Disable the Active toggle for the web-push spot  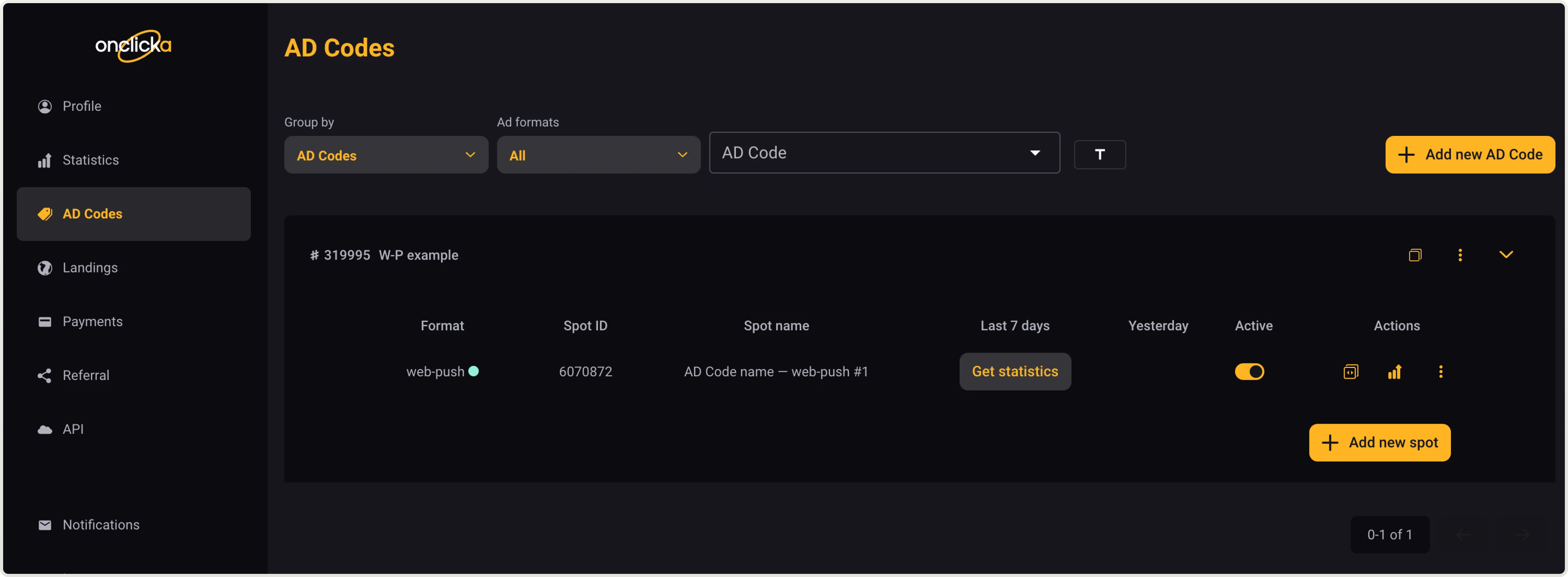click(1249, 371)
